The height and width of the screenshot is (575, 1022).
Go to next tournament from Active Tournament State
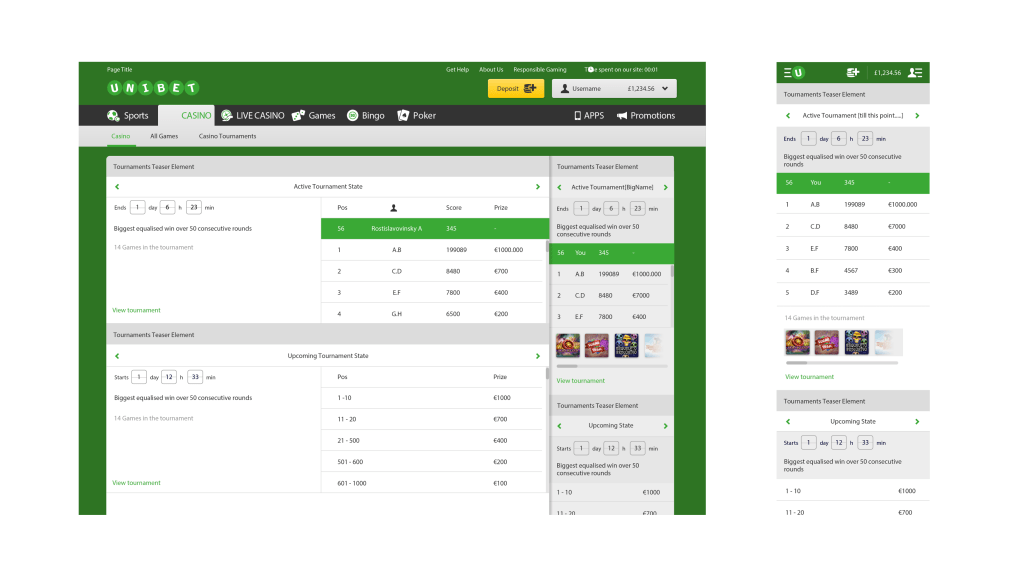(538, 187)
